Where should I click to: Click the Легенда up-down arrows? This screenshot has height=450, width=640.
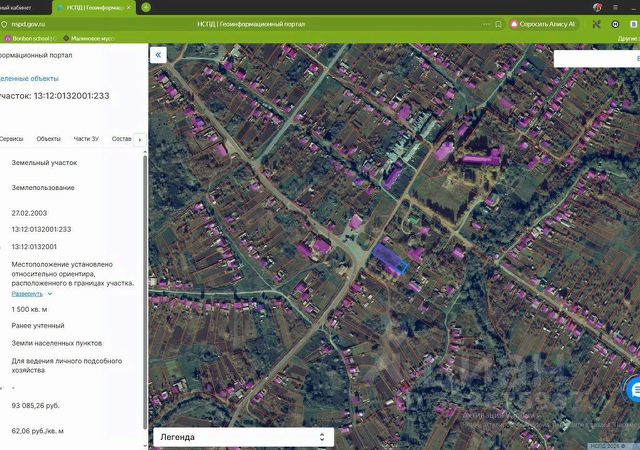pos(322,437)
